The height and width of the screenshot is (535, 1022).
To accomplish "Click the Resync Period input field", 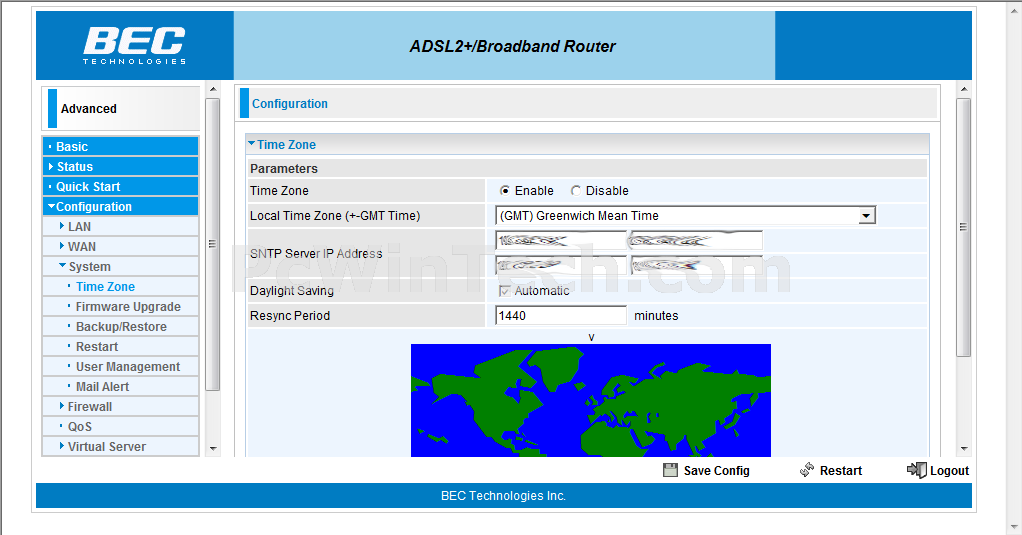I will pos(560,316).
